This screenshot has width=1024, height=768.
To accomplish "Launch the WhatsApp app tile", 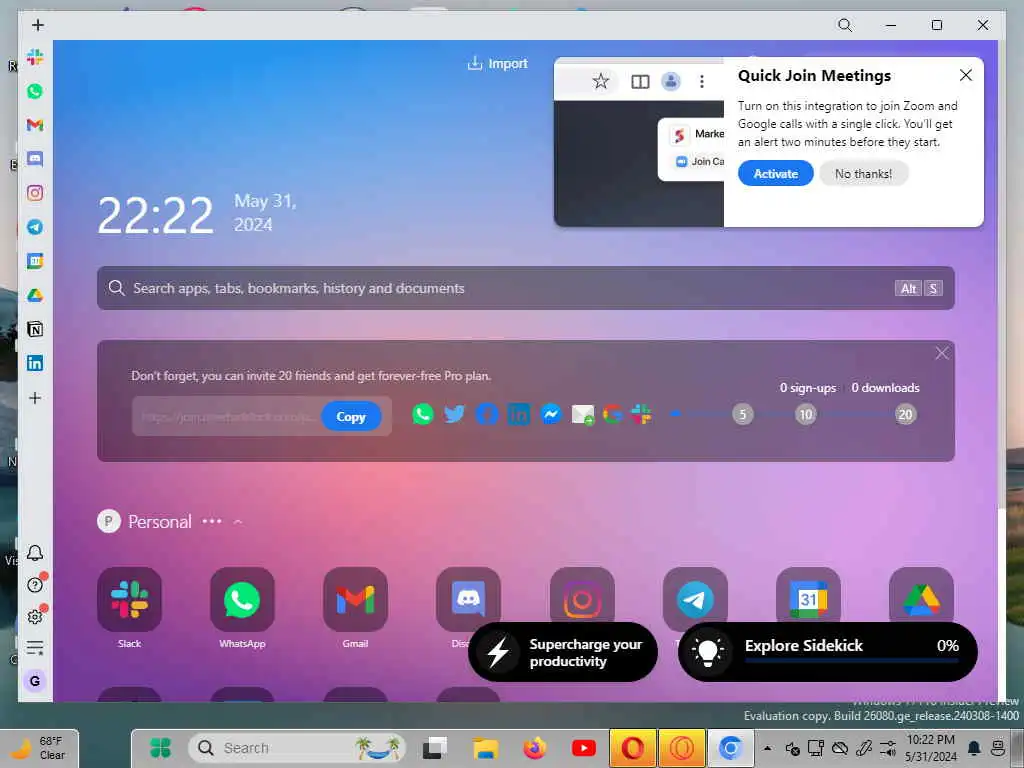I will pyautogui.click(x=242, y=600).
